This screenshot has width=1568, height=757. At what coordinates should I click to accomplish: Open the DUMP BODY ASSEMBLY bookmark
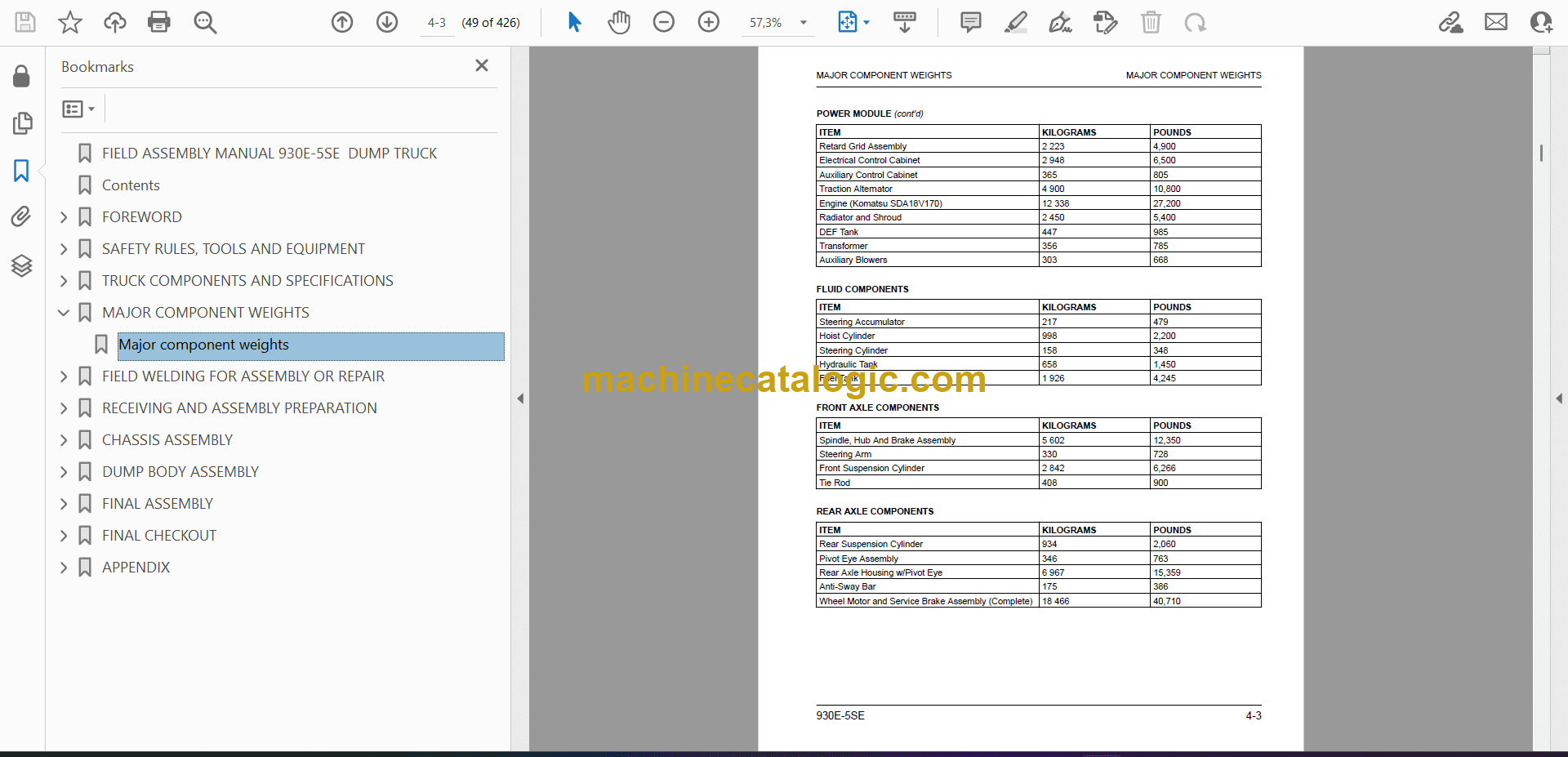[x=180, y=472]
